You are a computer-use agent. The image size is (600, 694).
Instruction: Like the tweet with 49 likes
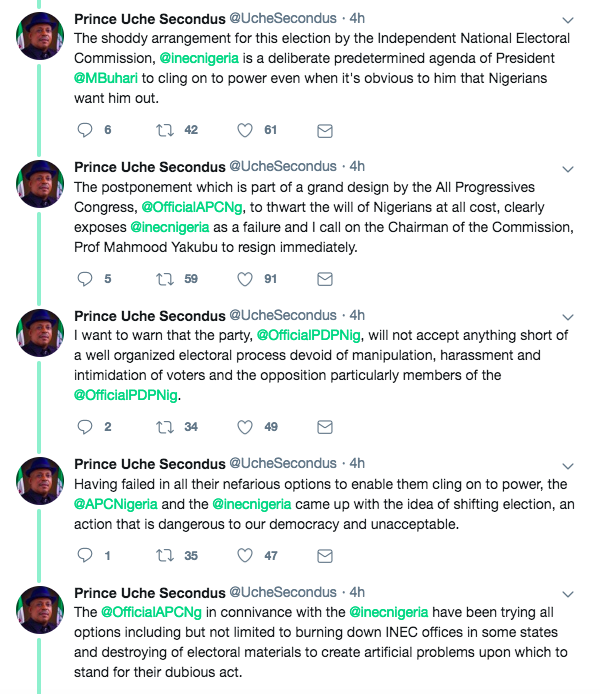[x=245, y=427]
